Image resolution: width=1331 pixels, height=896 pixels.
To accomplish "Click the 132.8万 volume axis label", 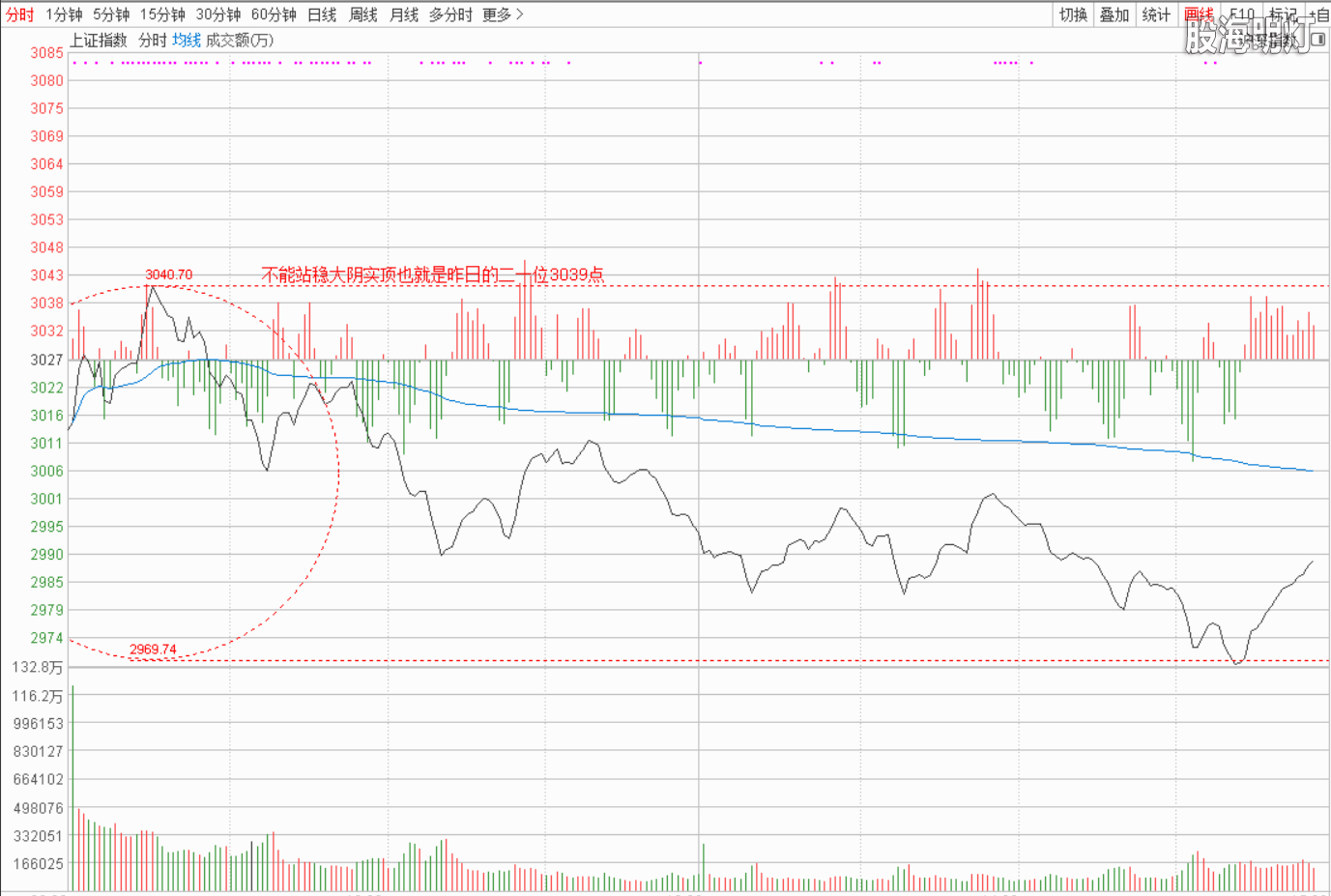I will pos(38,667).
